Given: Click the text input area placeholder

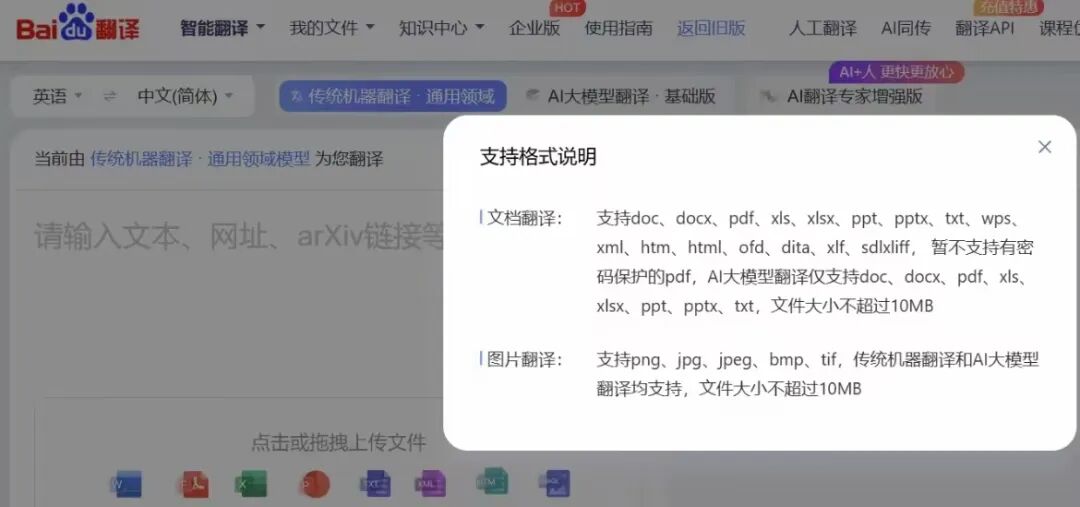Looking at the screenshot, I should 238,236.
